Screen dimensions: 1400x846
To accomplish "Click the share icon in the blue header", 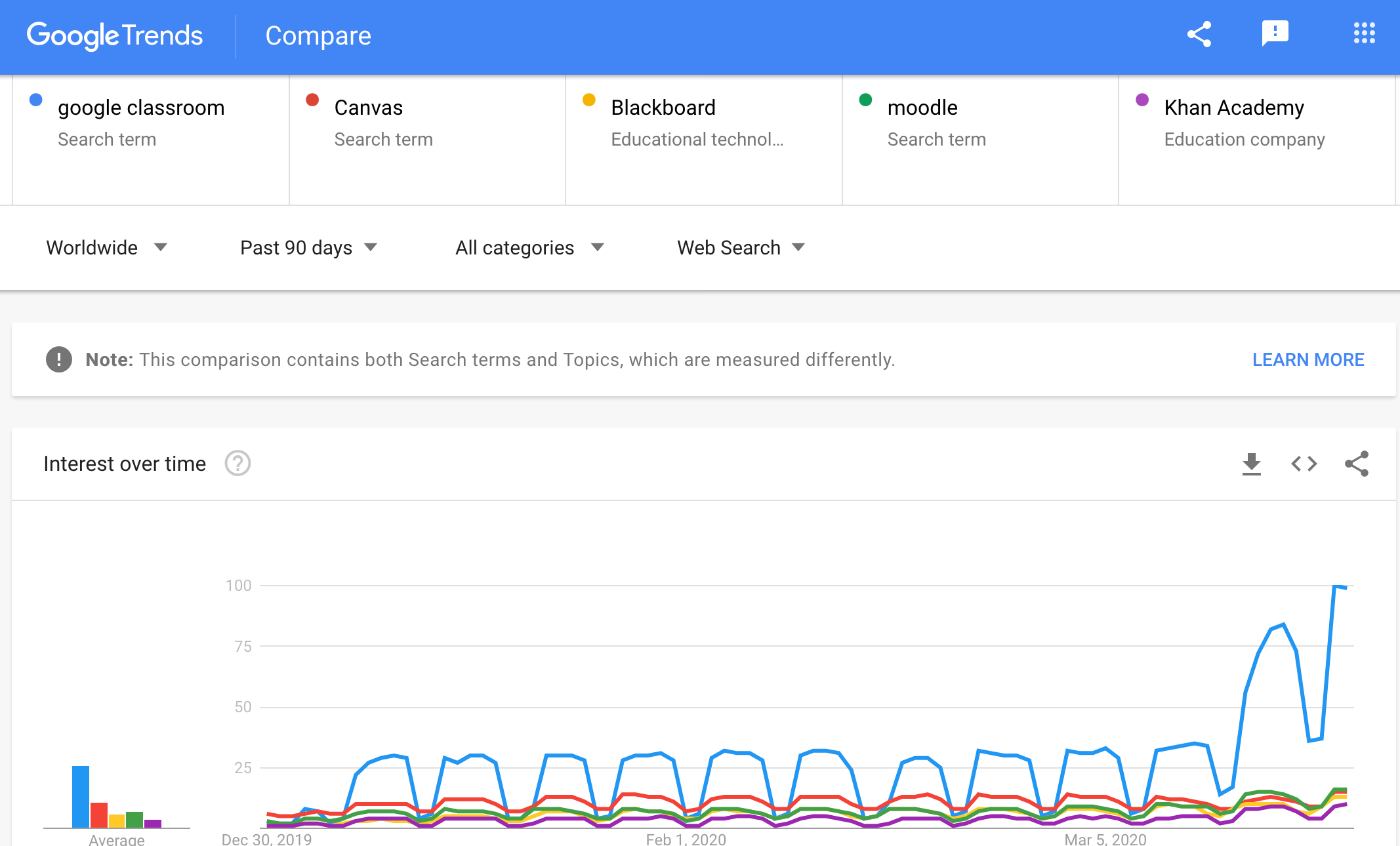I will coord(1199,34).
